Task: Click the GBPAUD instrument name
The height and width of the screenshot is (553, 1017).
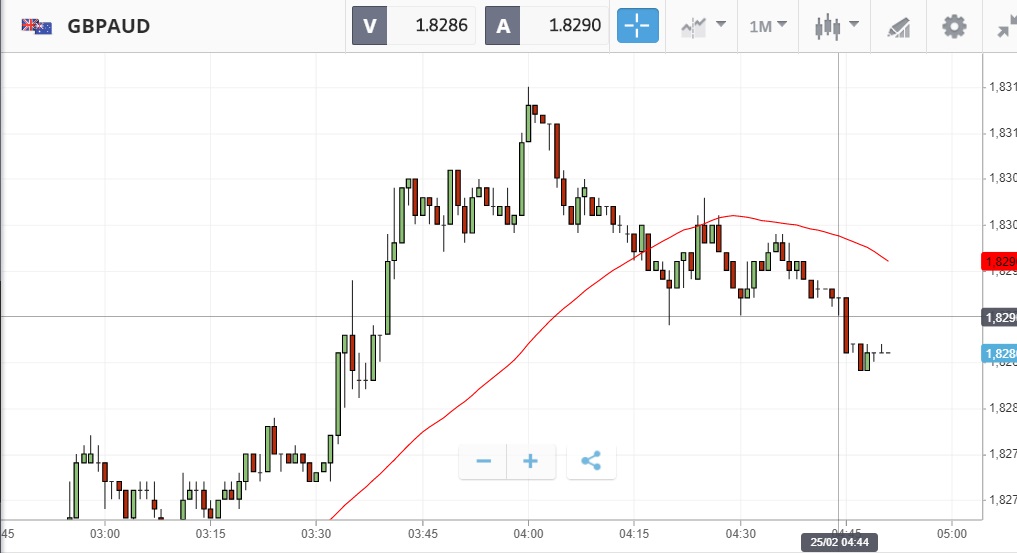Action: click(x=109, y=26)
